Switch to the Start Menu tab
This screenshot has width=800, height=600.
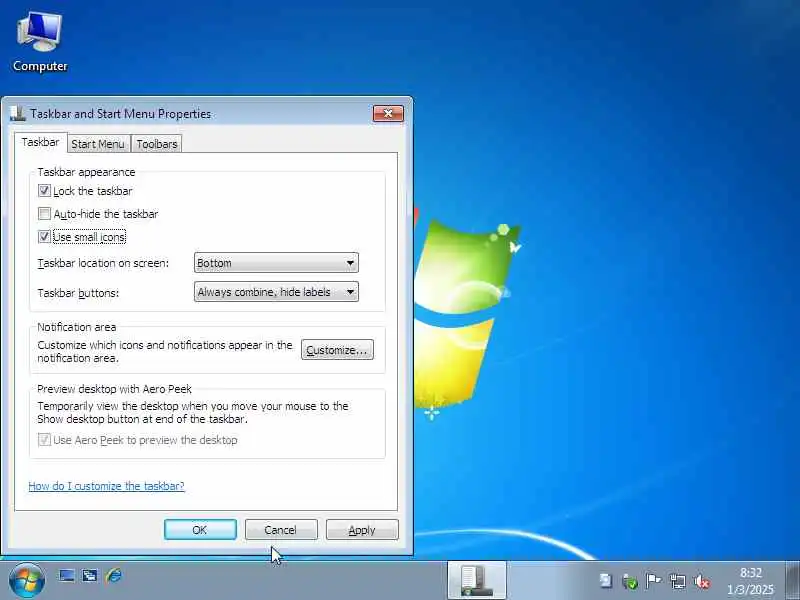[98, 144]
